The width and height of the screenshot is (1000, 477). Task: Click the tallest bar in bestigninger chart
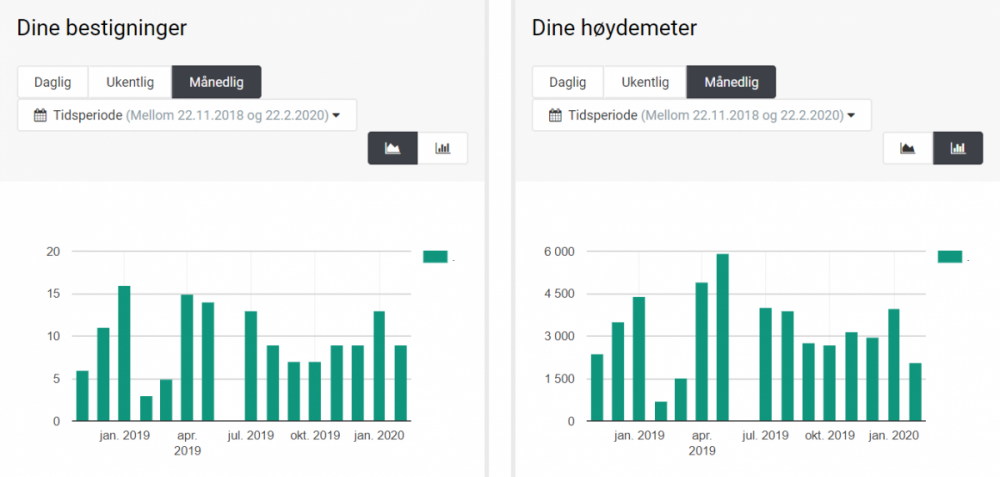tap(124, 353)
